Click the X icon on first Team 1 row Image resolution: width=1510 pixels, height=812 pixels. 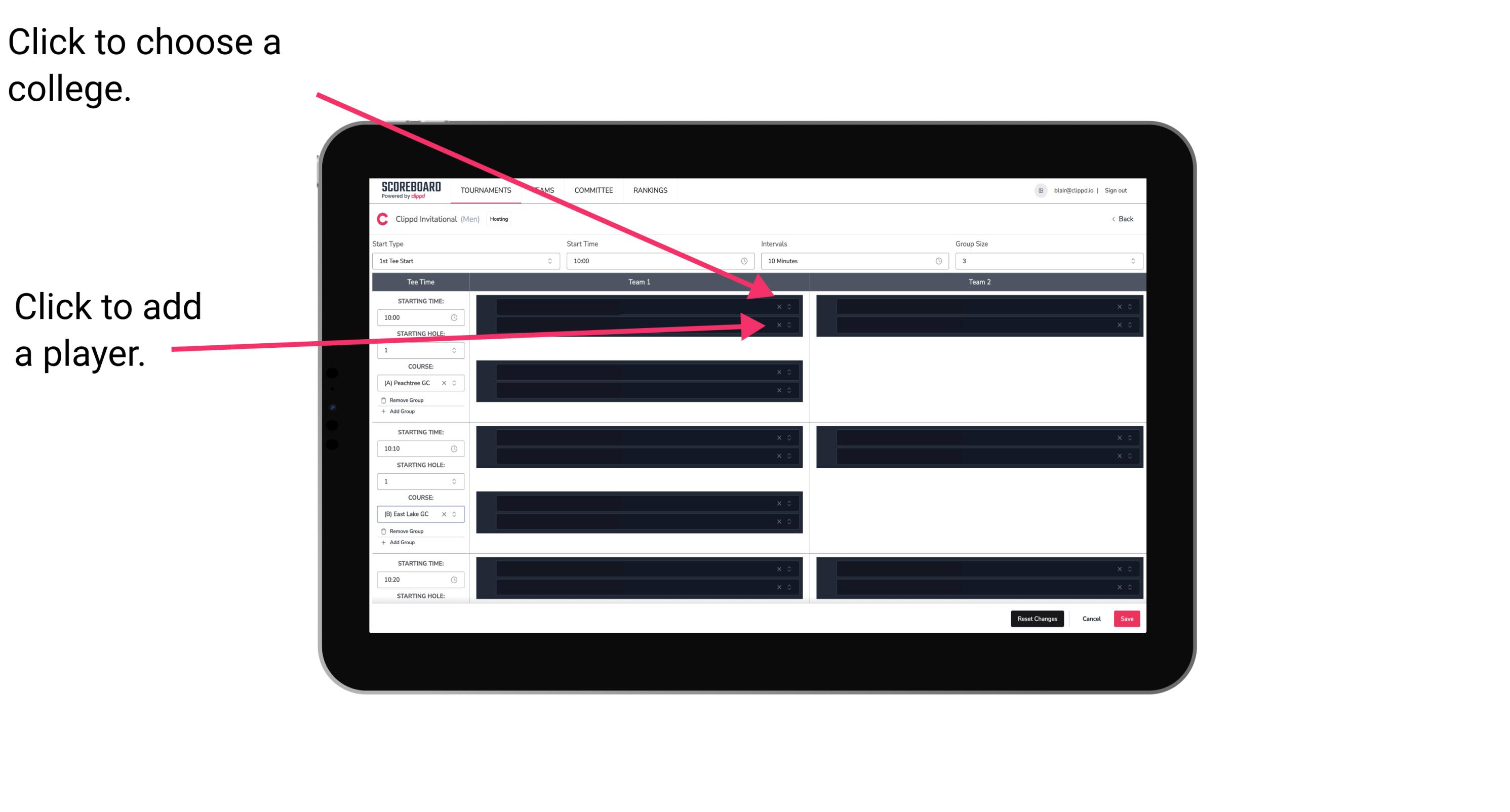779,306
